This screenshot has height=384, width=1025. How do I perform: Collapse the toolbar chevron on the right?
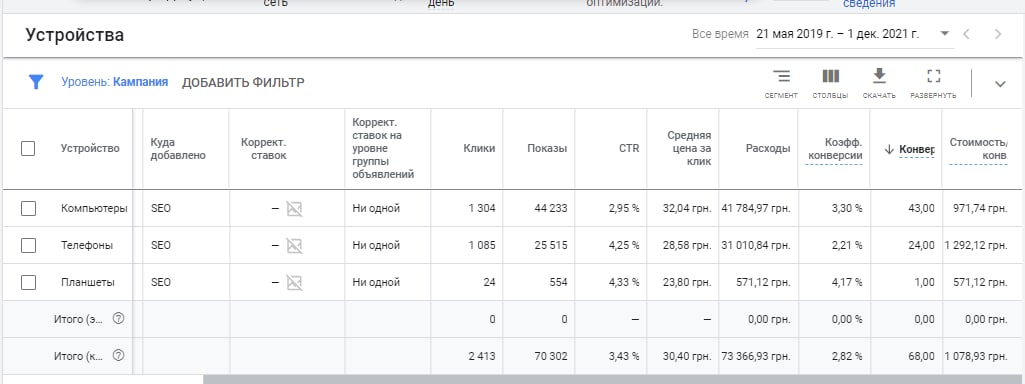1000,84
